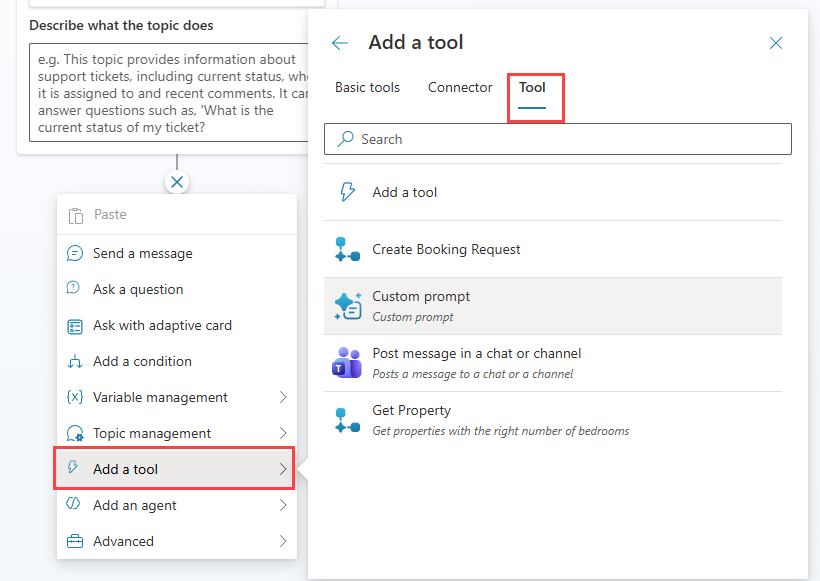The image size is (820, 581).
Task: Click 'Get properties with the right number of bedrooms'
Action: (500, 431)
